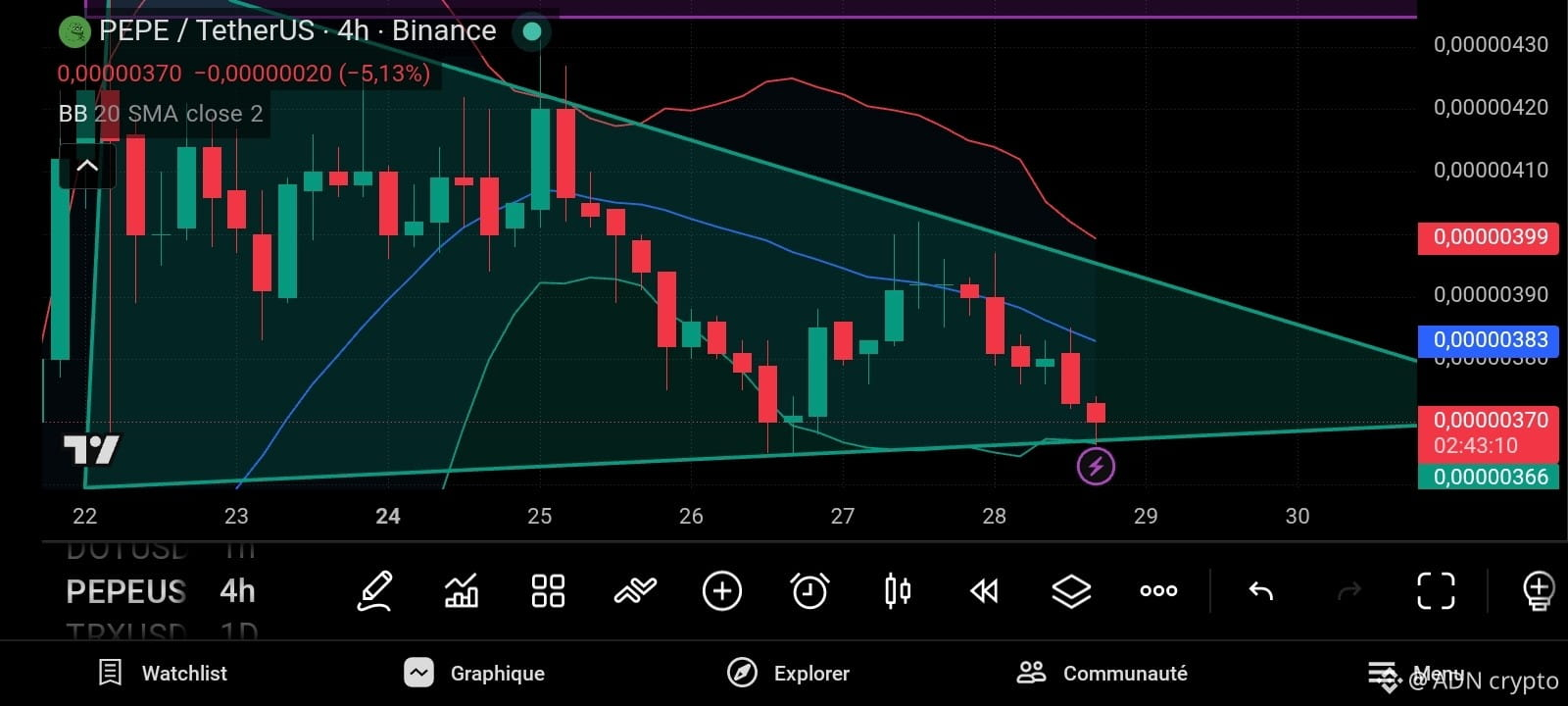The width and height of the screenshot is (1568, 706).
Task: Open the Explorer tab
Action: [789, 673]
